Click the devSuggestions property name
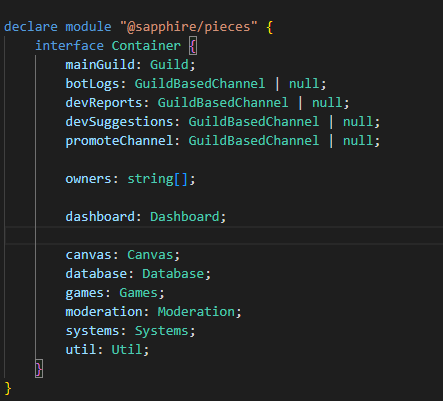Viewport: 443px width, 401px height. pyautogui.click(x=119, y=122)
